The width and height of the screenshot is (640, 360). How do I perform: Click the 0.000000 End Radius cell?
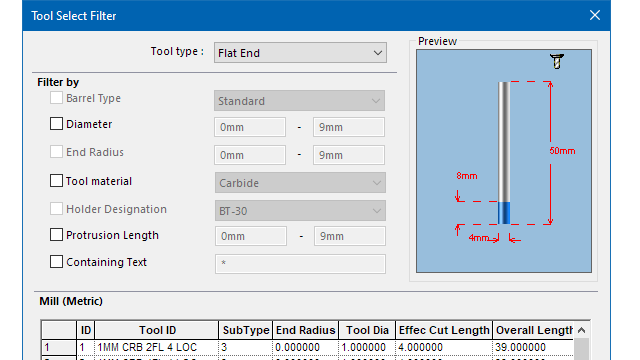(306, 347)
